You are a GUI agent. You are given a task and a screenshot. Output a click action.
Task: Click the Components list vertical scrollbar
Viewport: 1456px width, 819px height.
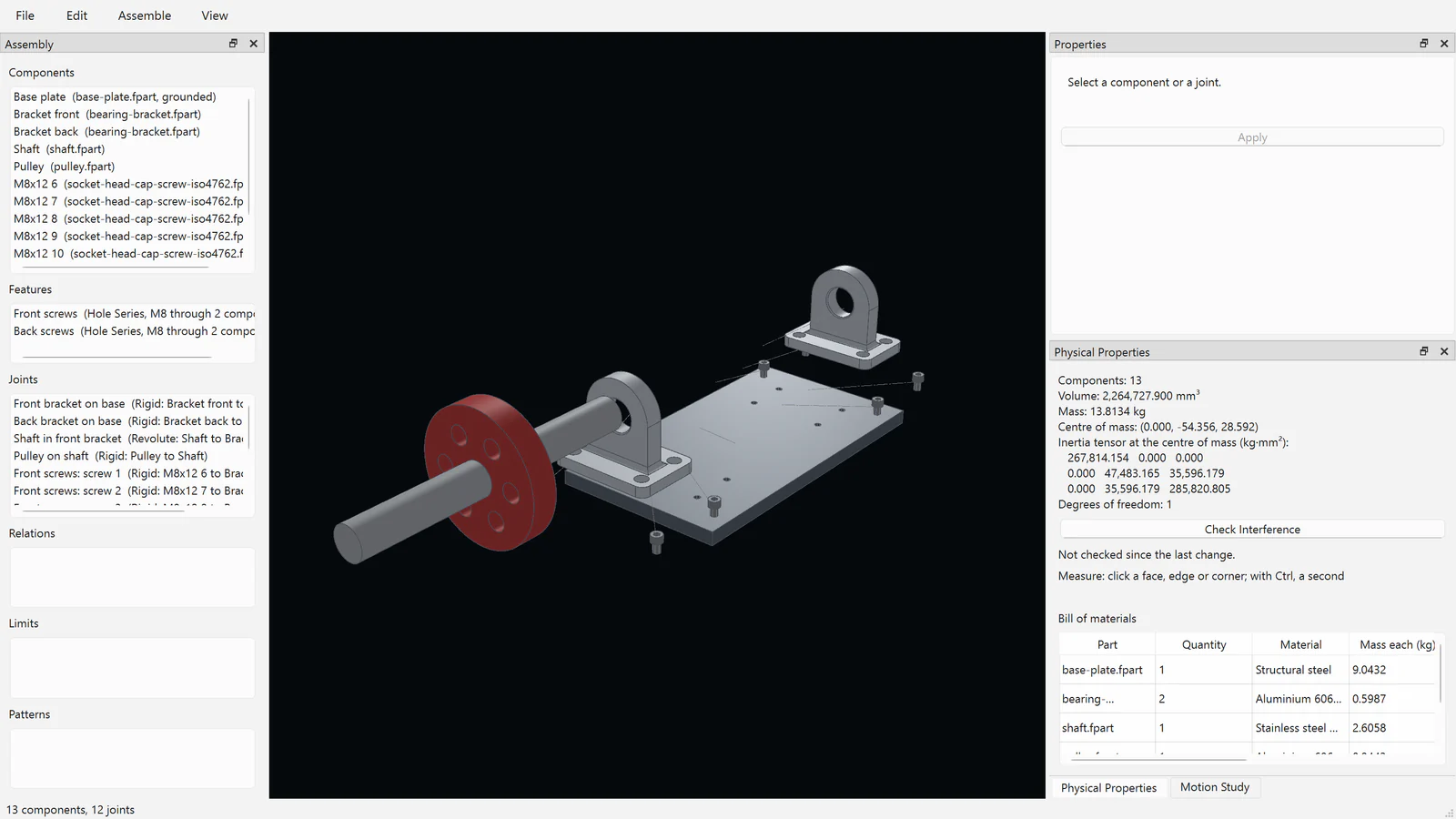point(249,155)
